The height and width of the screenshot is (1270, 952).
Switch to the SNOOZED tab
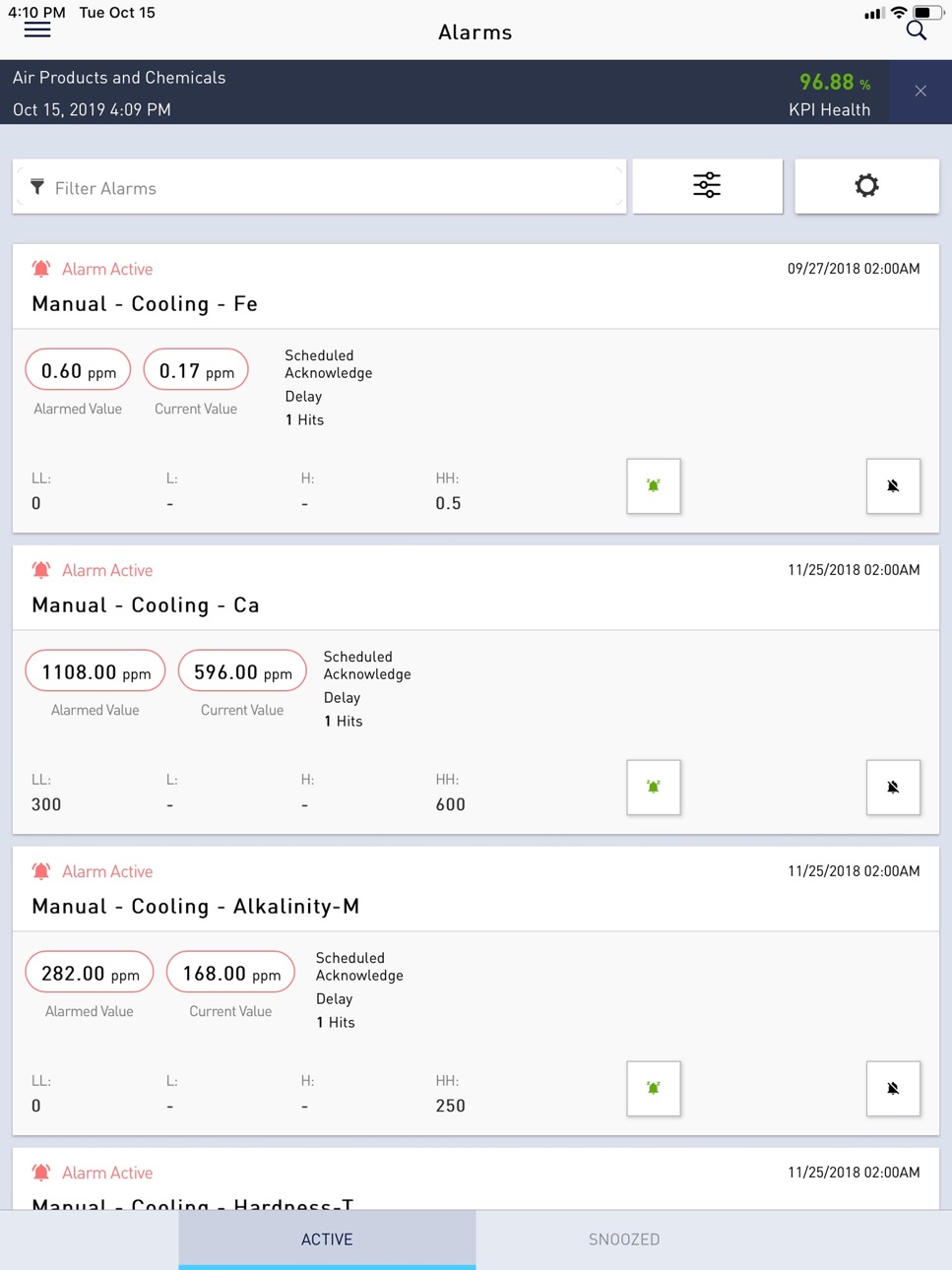(x=624, y=1239)
